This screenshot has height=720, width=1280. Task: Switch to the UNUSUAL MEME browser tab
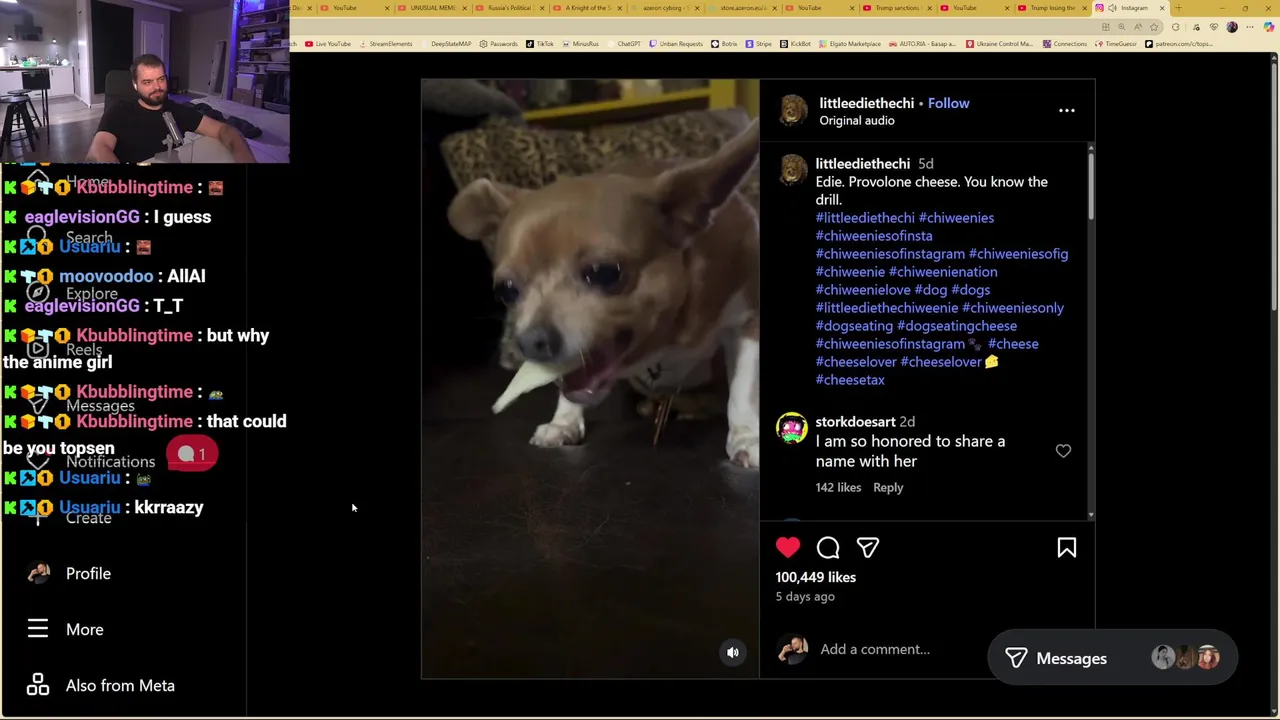pyautogui.click(x=432, y=8)
